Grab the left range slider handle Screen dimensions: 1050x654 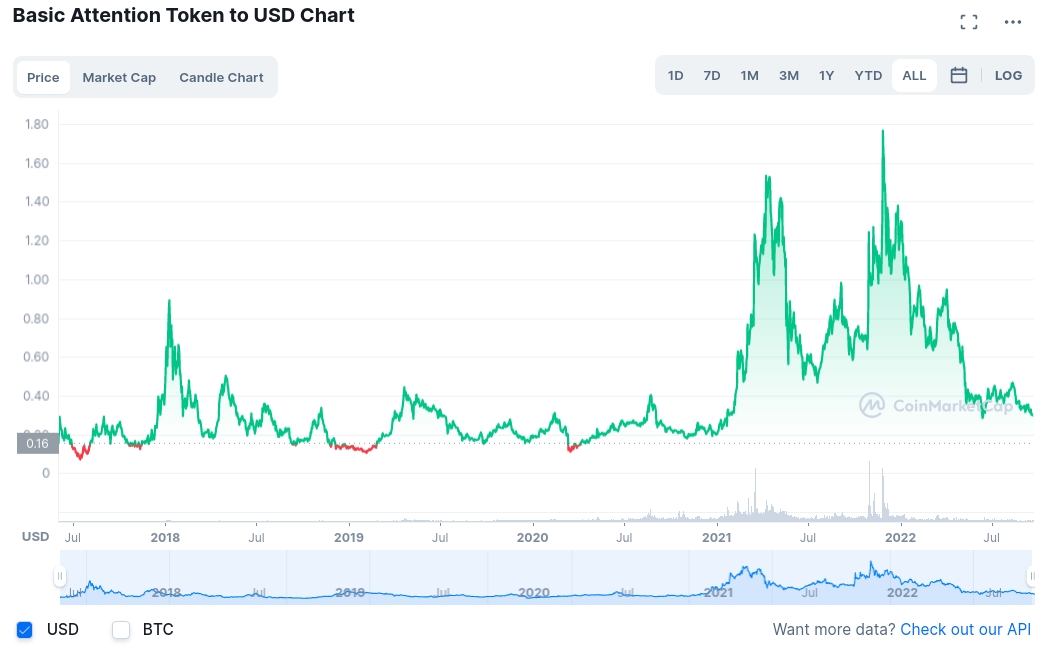coord(60,576)
